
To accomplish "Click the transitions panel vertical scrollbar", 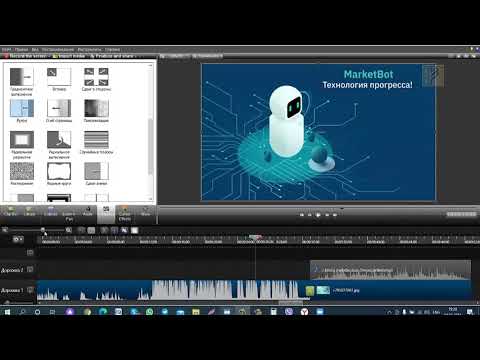I will coord(150,147).
